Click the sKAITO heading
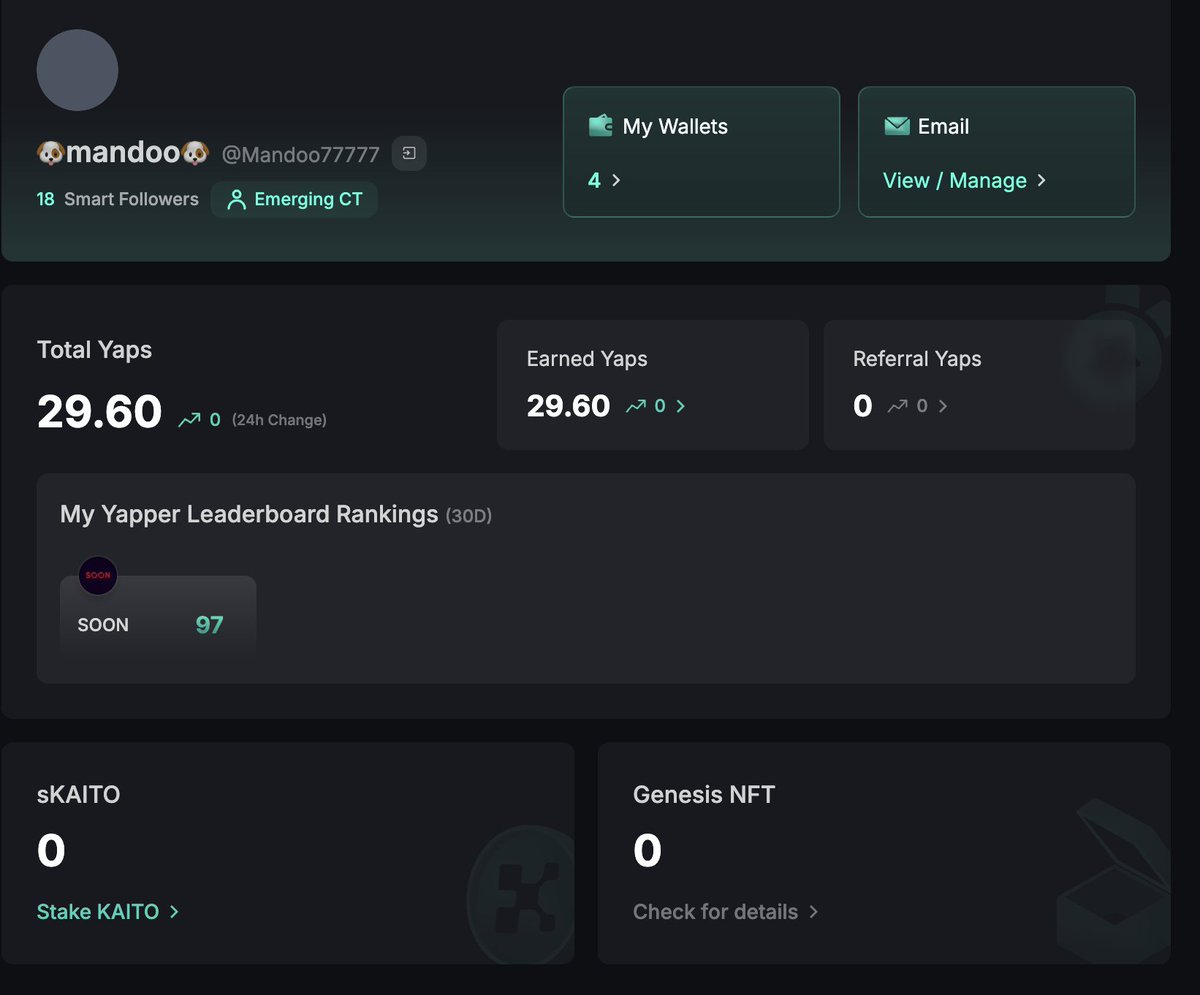Viewport: 1200px width, 995px height. (x=78, y=795)
